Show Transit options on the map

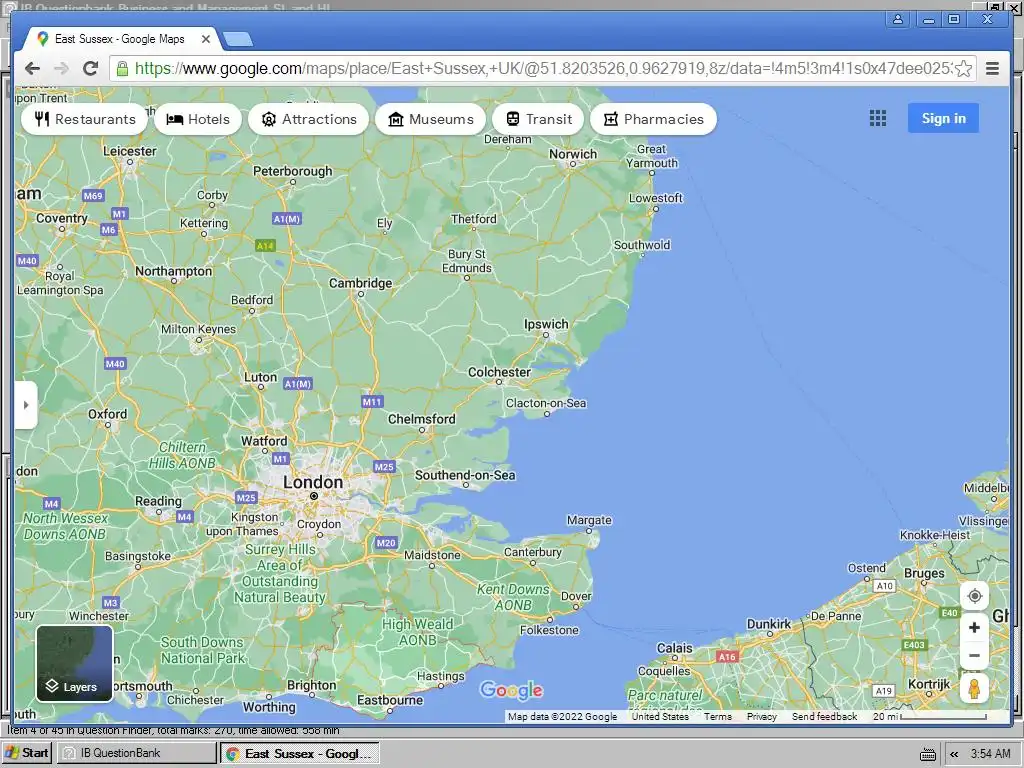[x=539, y=119]
